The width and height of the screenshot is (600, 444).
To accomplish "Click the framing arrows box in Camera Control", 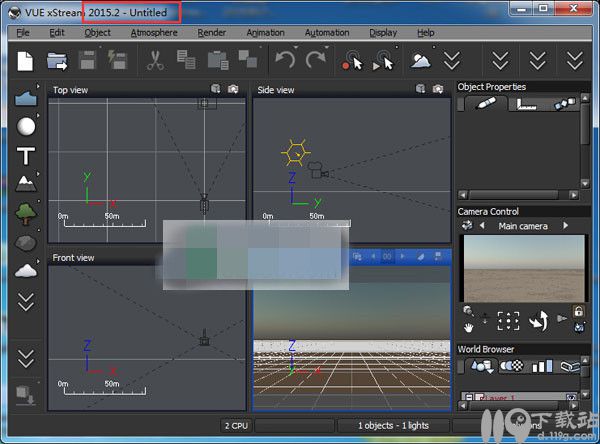I will tap(508, 321).
